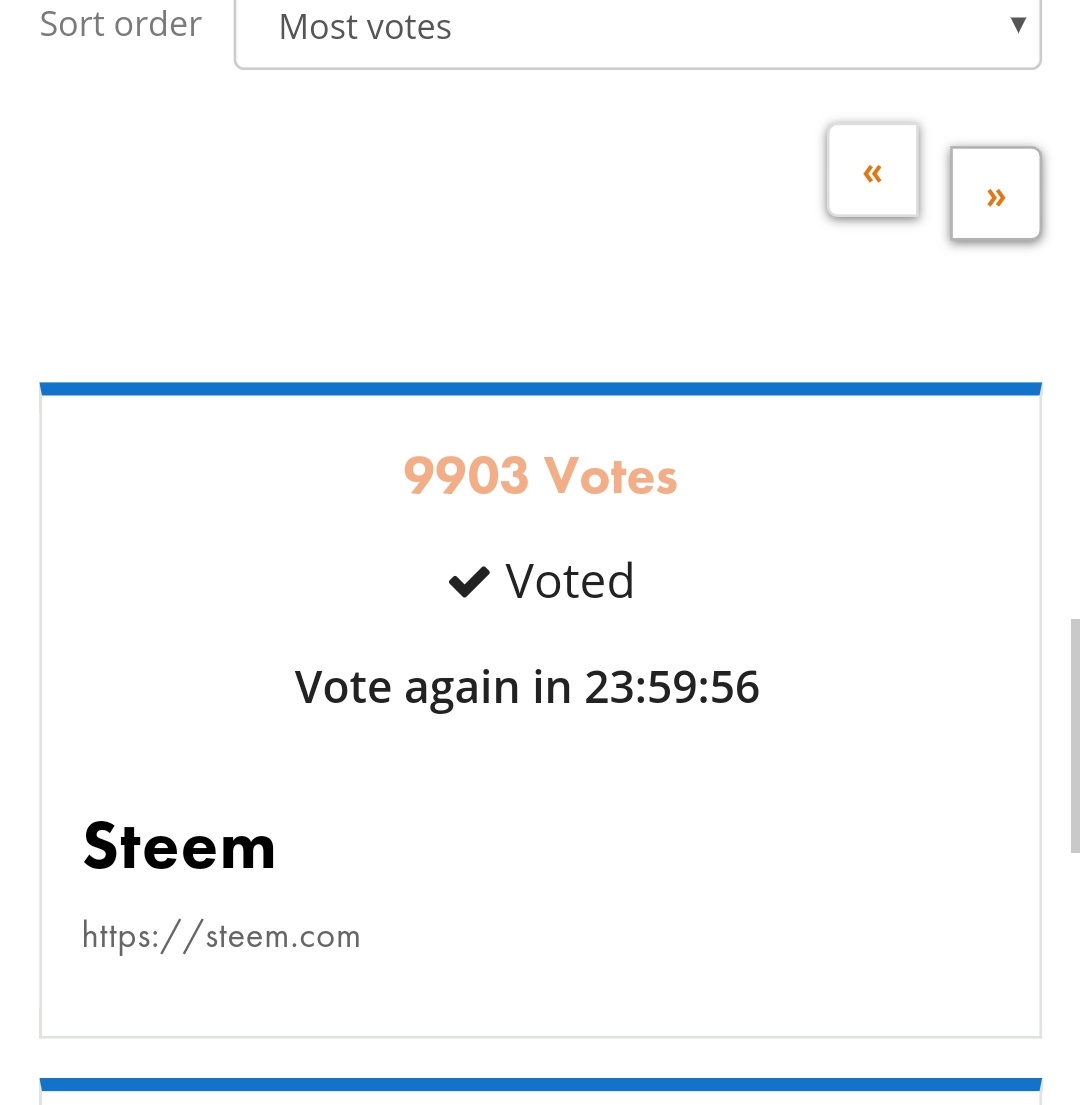The height and width of the screenshot is (1105, 1080).
Task: Click the '9903' number in the vote count
Action: pyautogui.click(x=466, y=476)
